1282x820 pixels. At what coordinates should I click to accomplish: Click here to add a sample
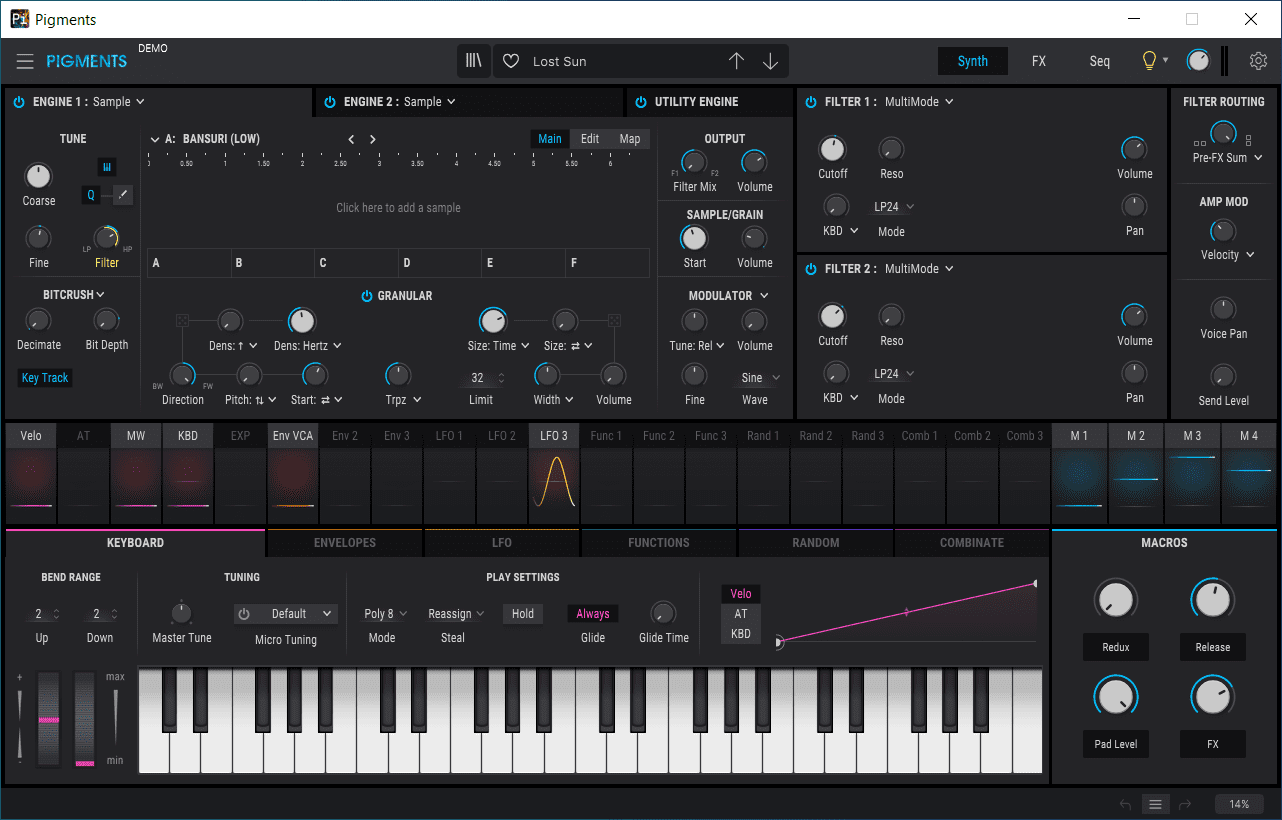(x=398, y=208)
